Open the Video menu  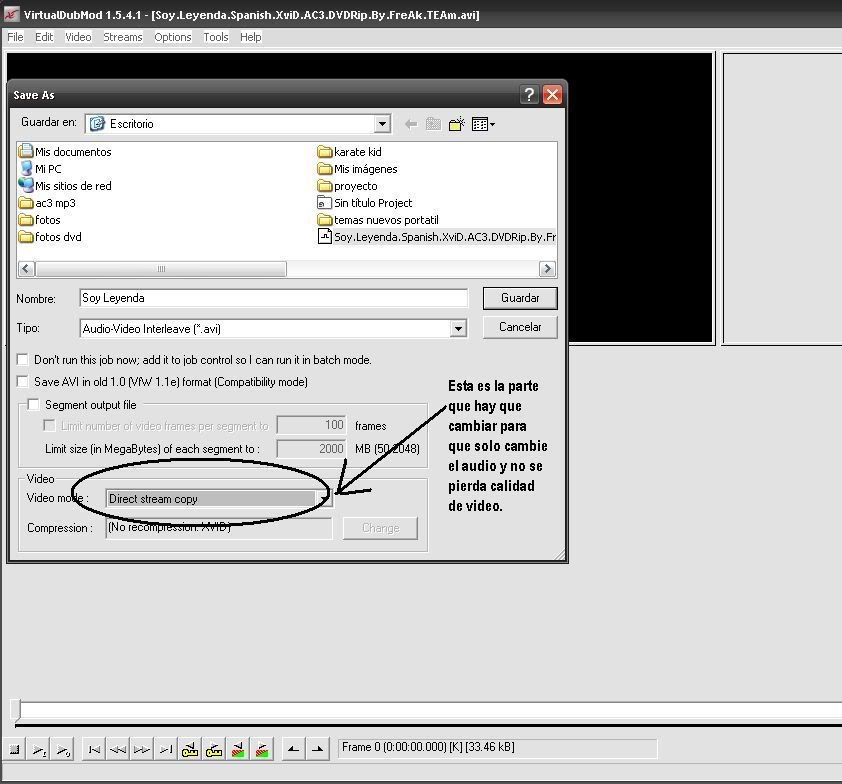click(78, 37)
